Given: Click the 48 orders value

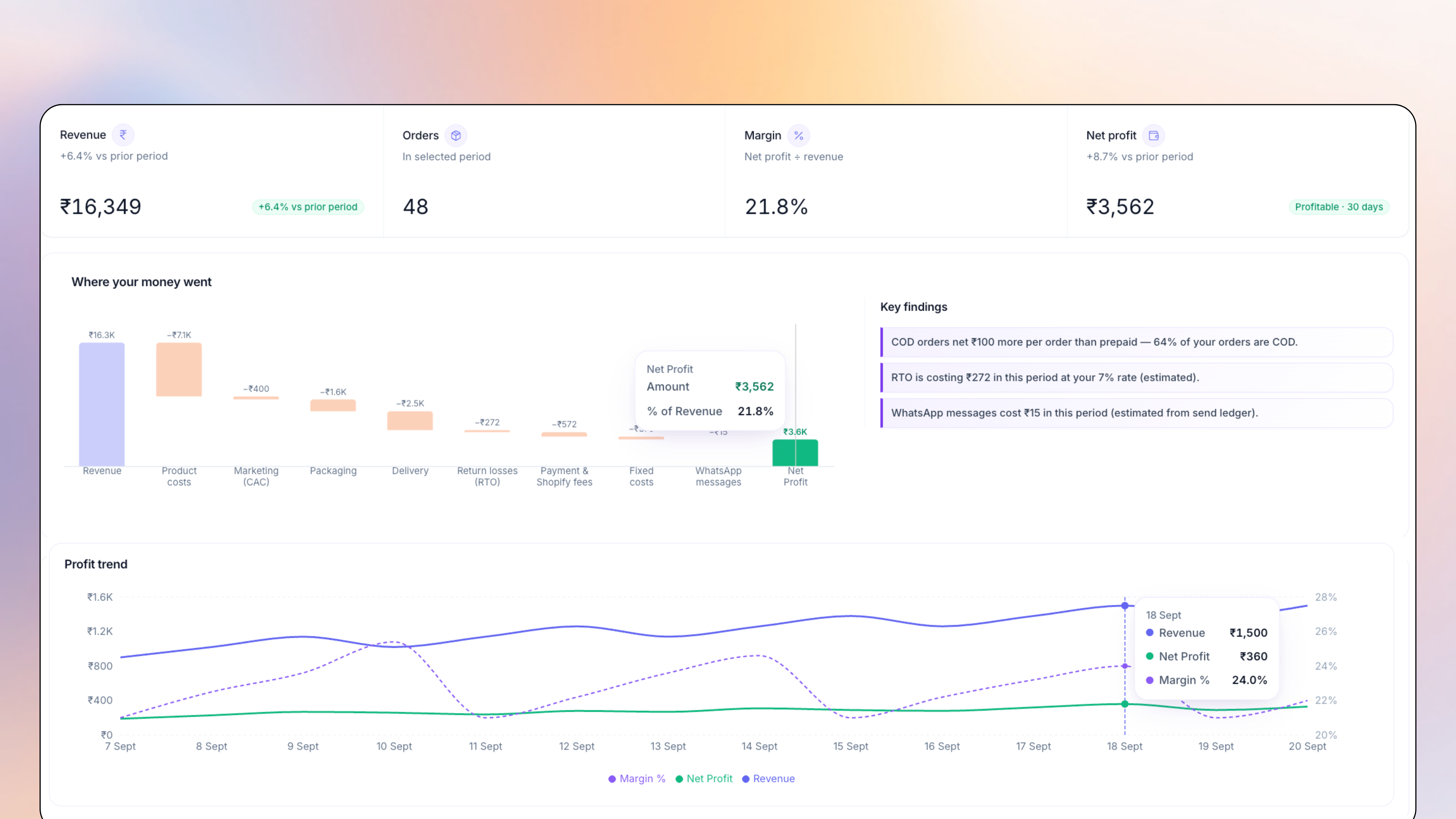Looking at the screenshot, I should click(415, 207).
